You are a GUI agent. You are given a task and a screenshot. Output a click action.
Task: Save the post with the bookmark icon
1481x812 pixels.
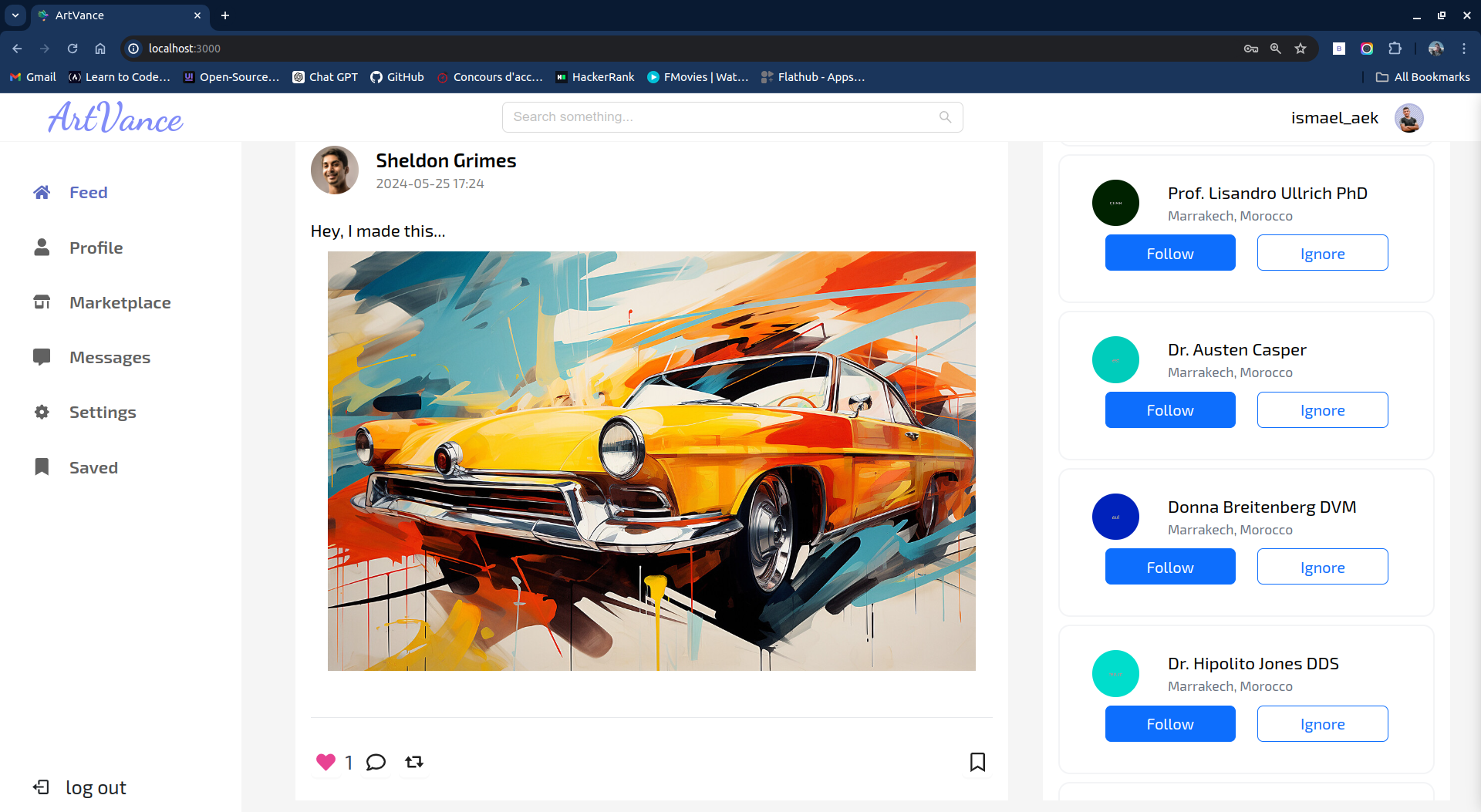coord(977,762)
